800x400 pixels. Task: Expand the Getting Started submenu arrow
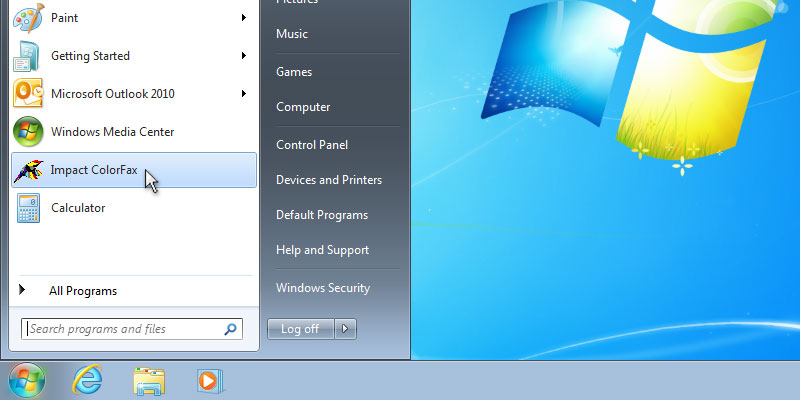pos(244,56)
